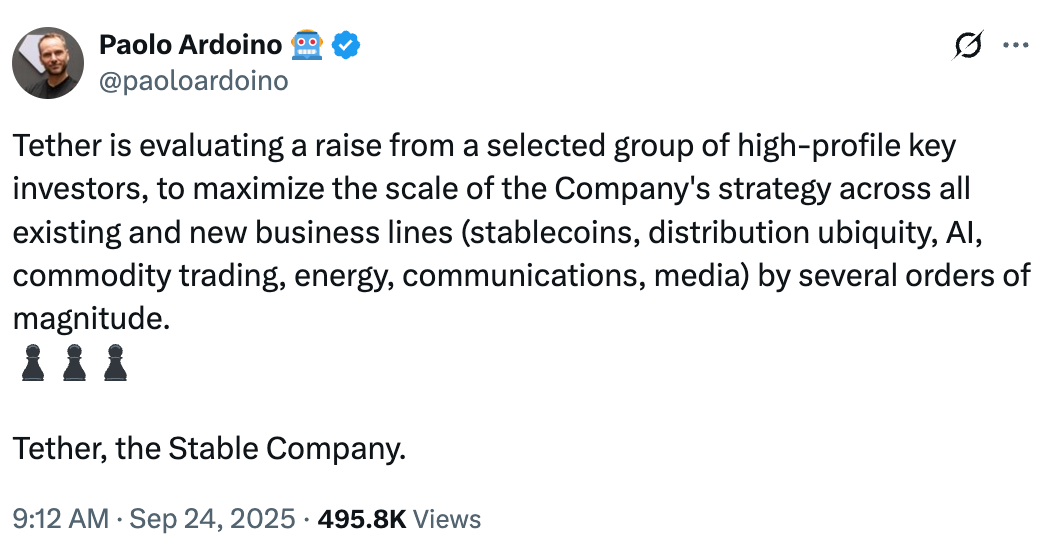Image resolution: width=1052 pixels, height=552 pixels.
Task: Click the line starting "Tether is evaluating"
Action: pyautogui.click(x=484, y=146)
